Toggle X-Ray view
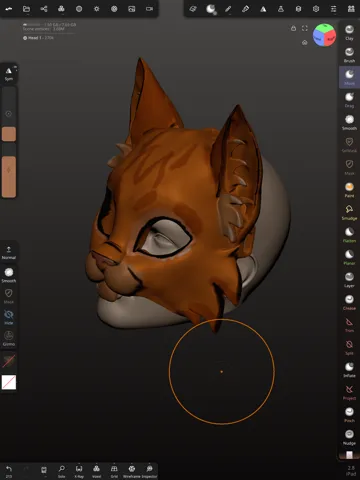This screenshot has height=480, width=360. (79, 471)
